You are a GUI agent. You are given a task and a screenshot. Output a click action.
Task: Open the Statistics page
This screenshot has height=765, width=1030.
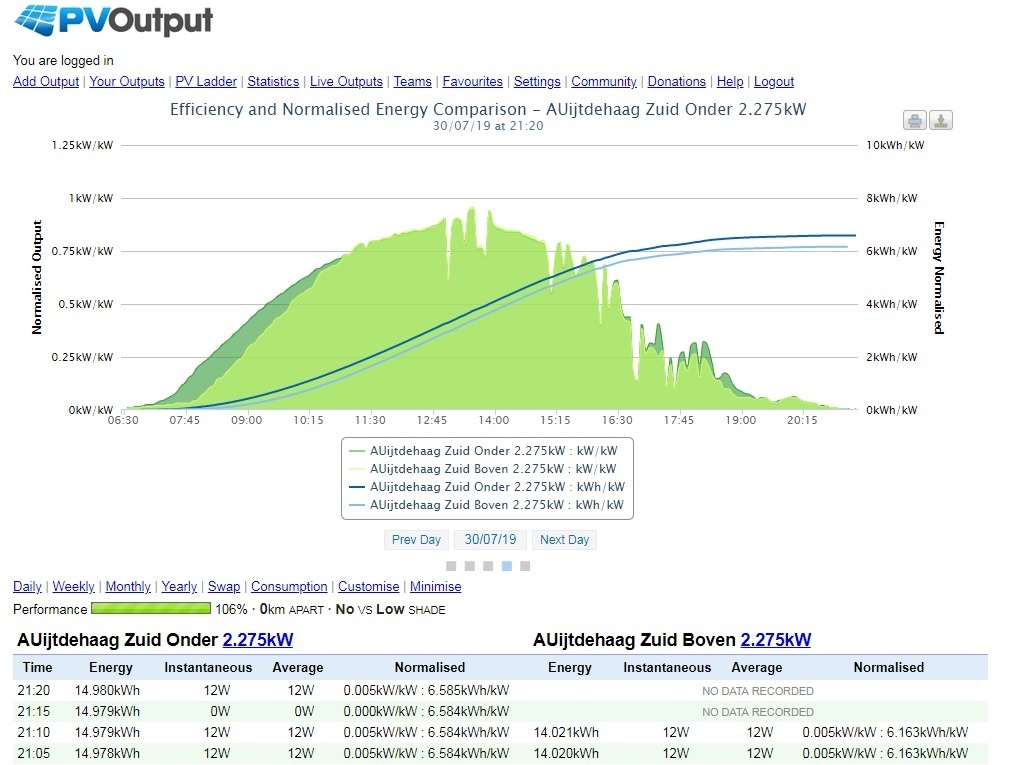click(x=273, y=81)
